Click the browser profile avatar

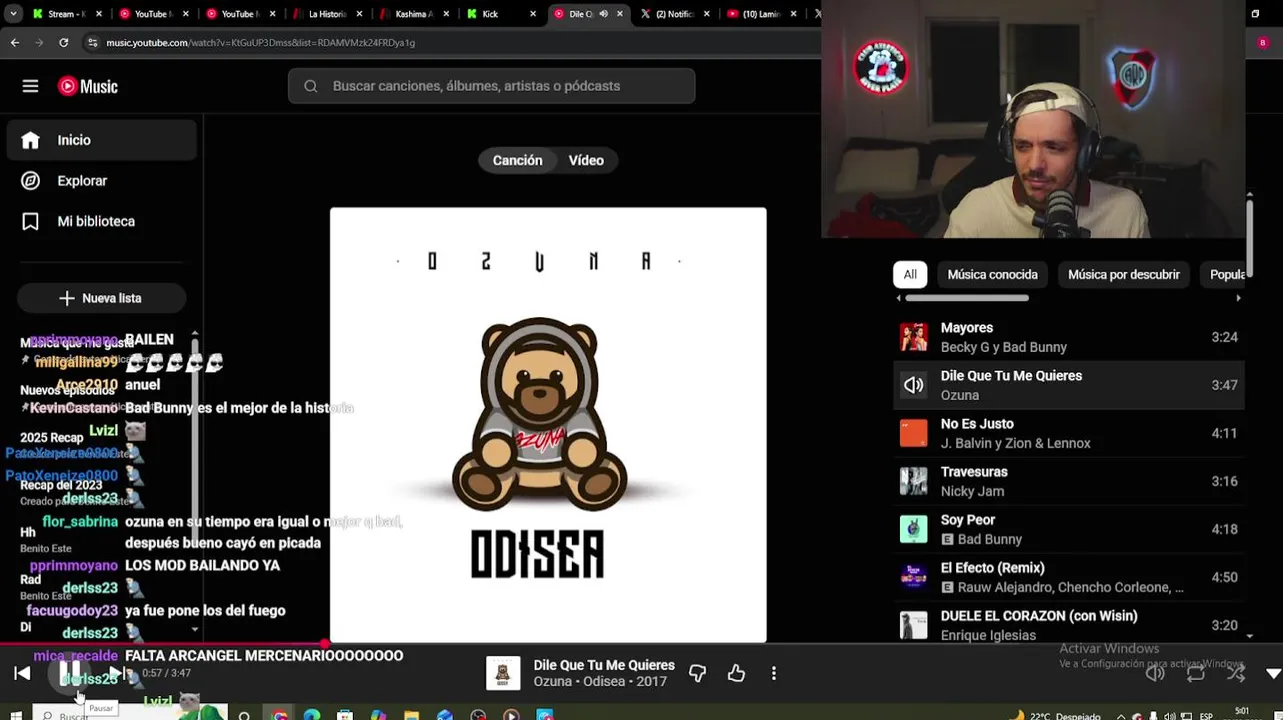click(1262, 43)
